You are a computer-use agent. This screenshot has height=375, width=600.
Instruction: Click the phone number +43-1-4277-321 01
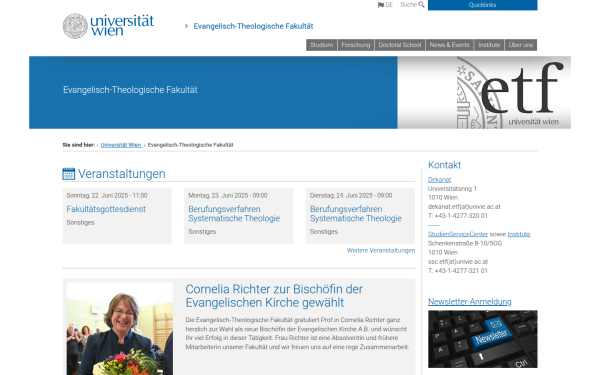[461, 271]
